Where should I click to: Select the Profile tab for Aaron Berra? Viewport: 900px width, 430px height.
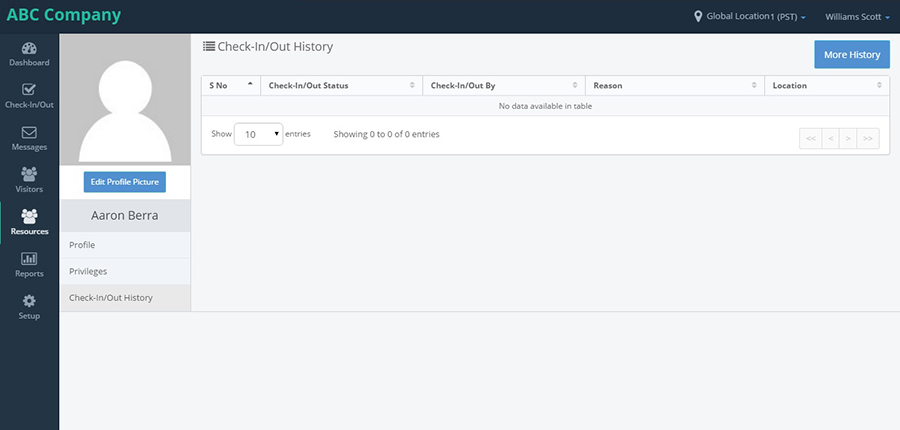(125, 245)
